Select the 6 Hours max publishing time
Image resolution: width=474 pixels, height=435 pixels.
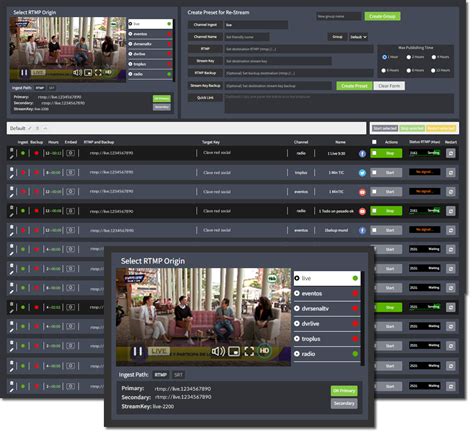point(384,70)
